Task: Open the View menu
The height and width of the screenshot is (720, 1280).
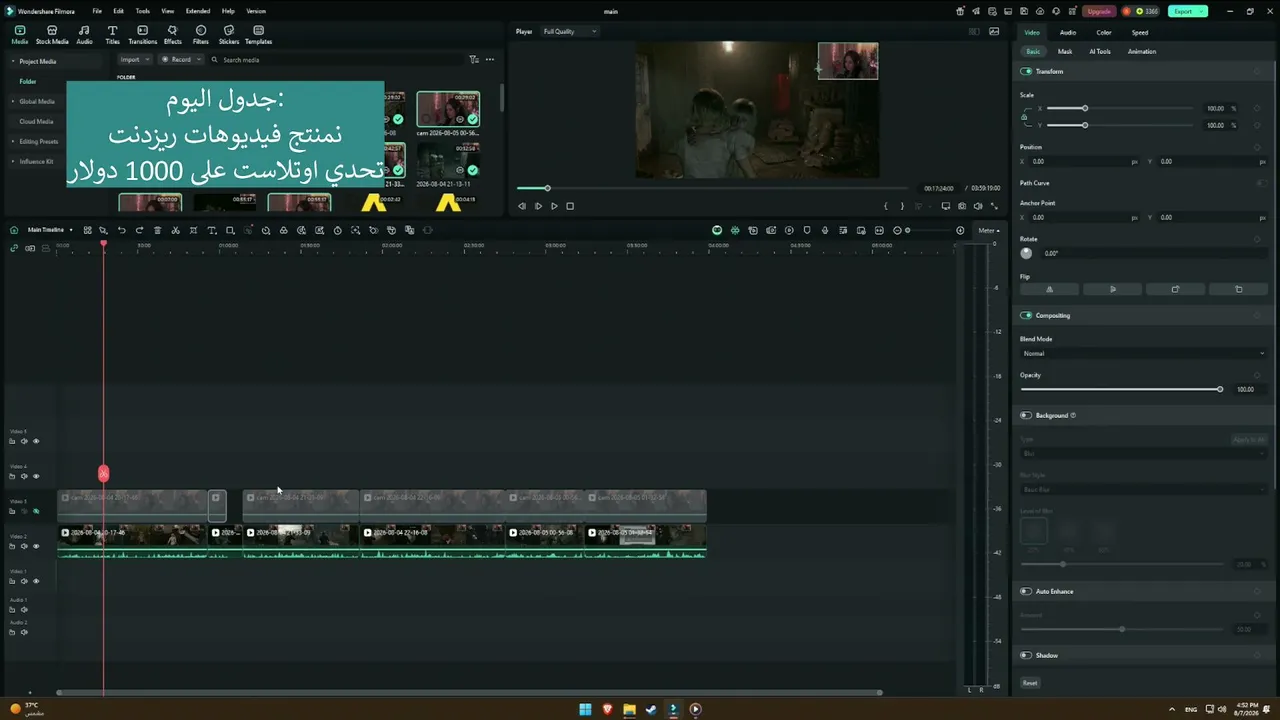Action: tap(168, 11)
